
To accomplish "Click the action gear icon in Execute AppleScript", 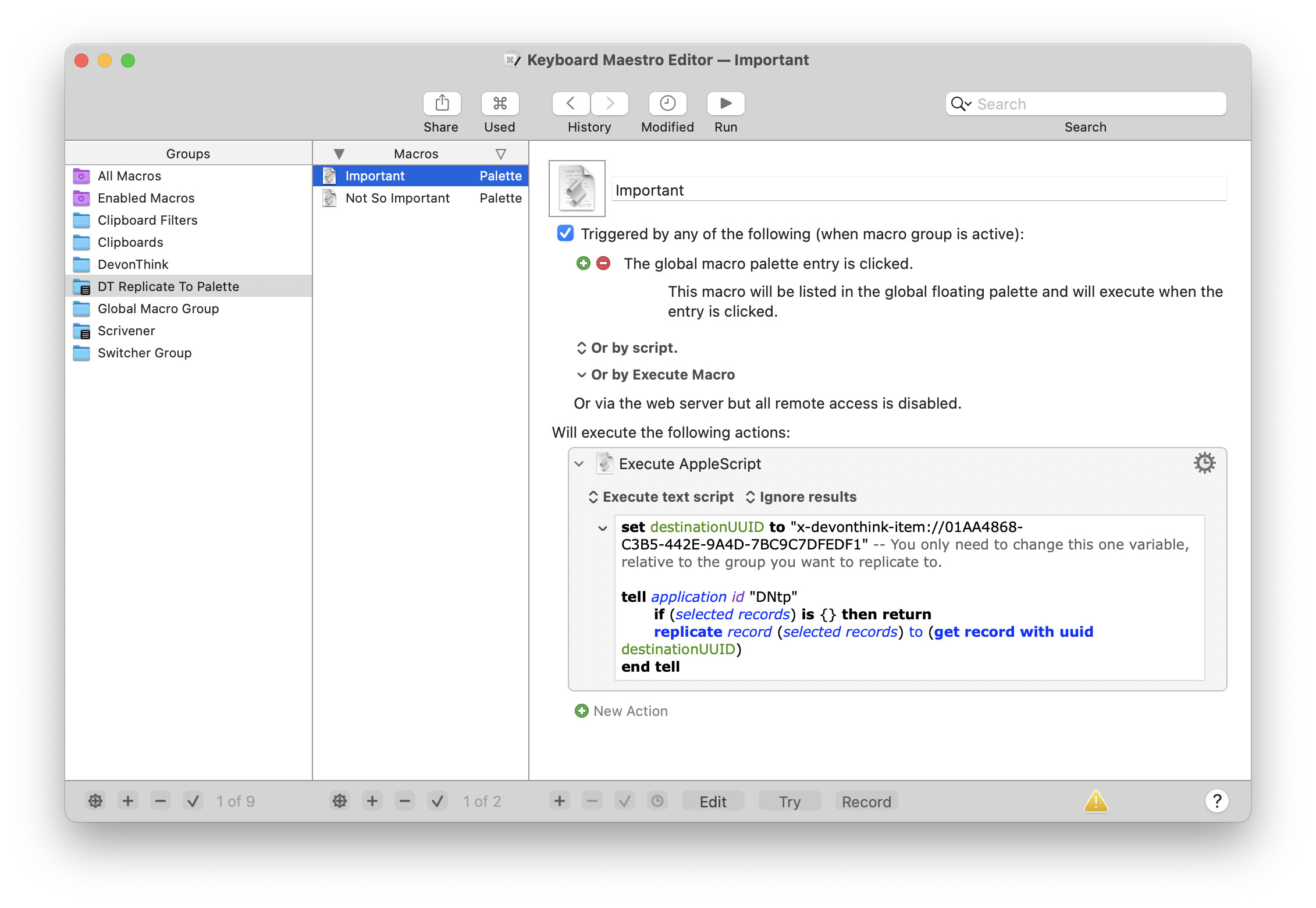I will click(1204, 463).
